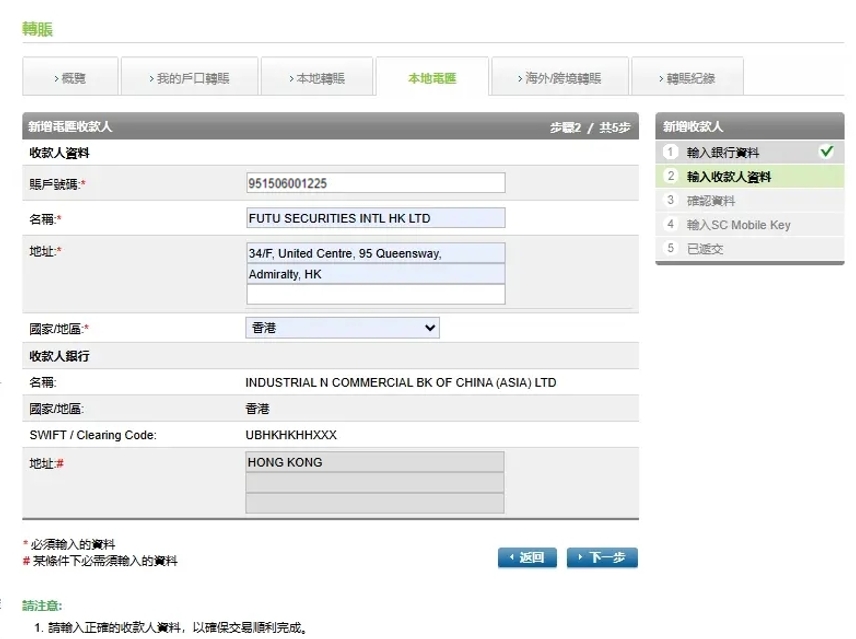
Task: Click the empty third payee address line
Action: pyautogui.click(x=376, y=294)
